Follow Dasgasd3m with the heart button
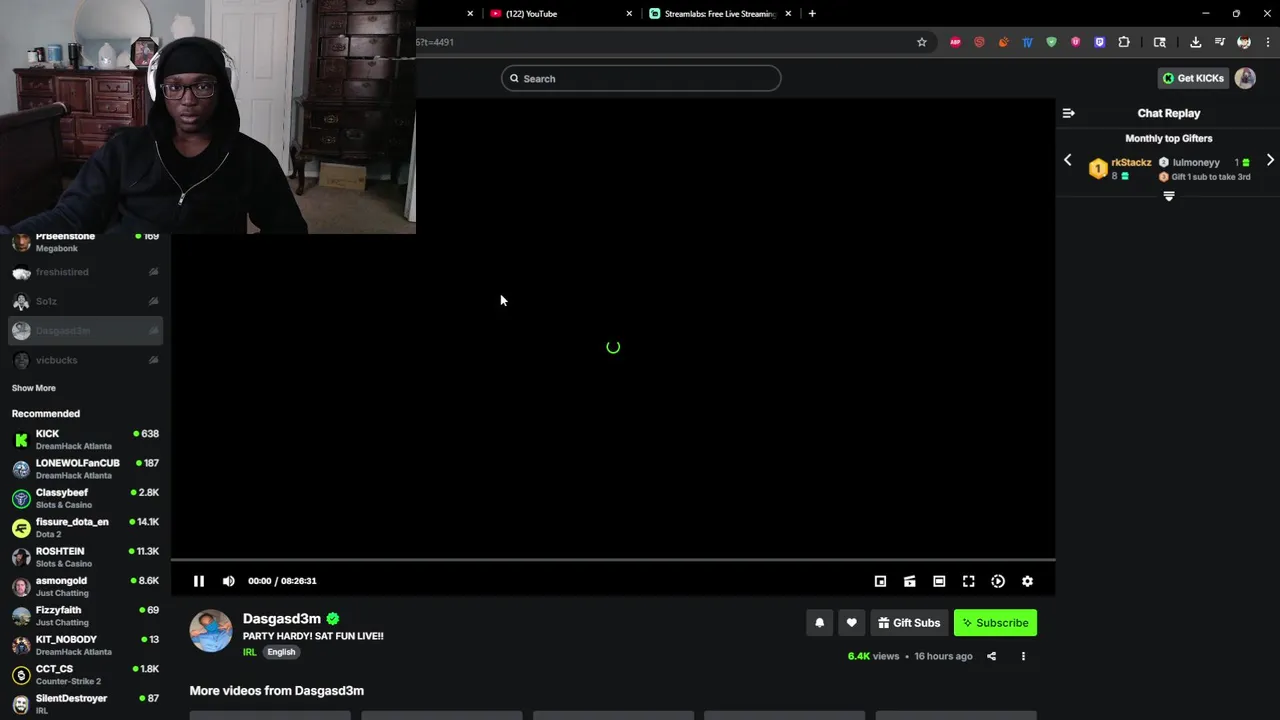Image resolution: width=1280 pixels, height=720 pixels. point(851,623)
